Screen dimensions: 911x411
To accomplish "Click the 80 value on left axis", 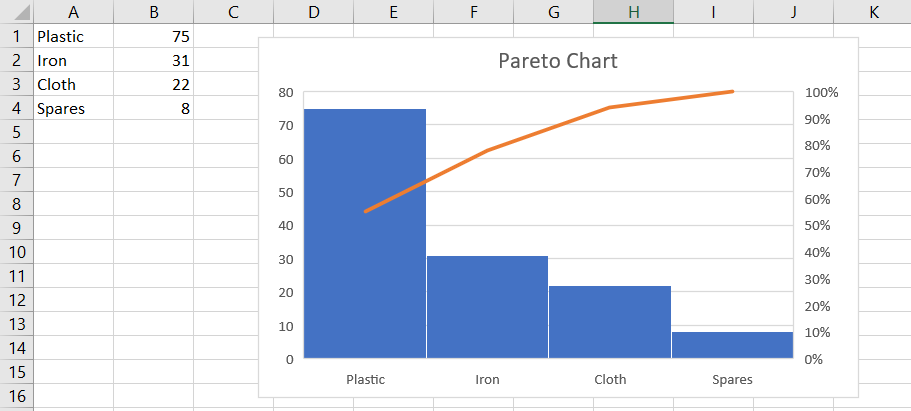I will click(x=286, y=92).
